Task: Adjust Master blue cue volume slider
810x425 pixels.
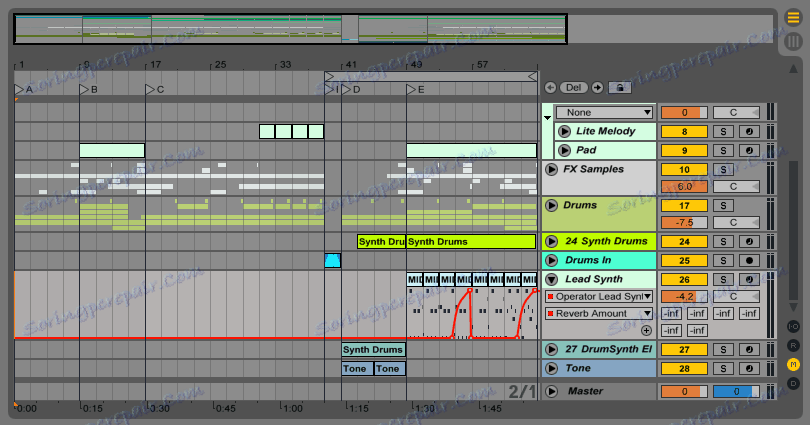Action: tap(736, 391)
